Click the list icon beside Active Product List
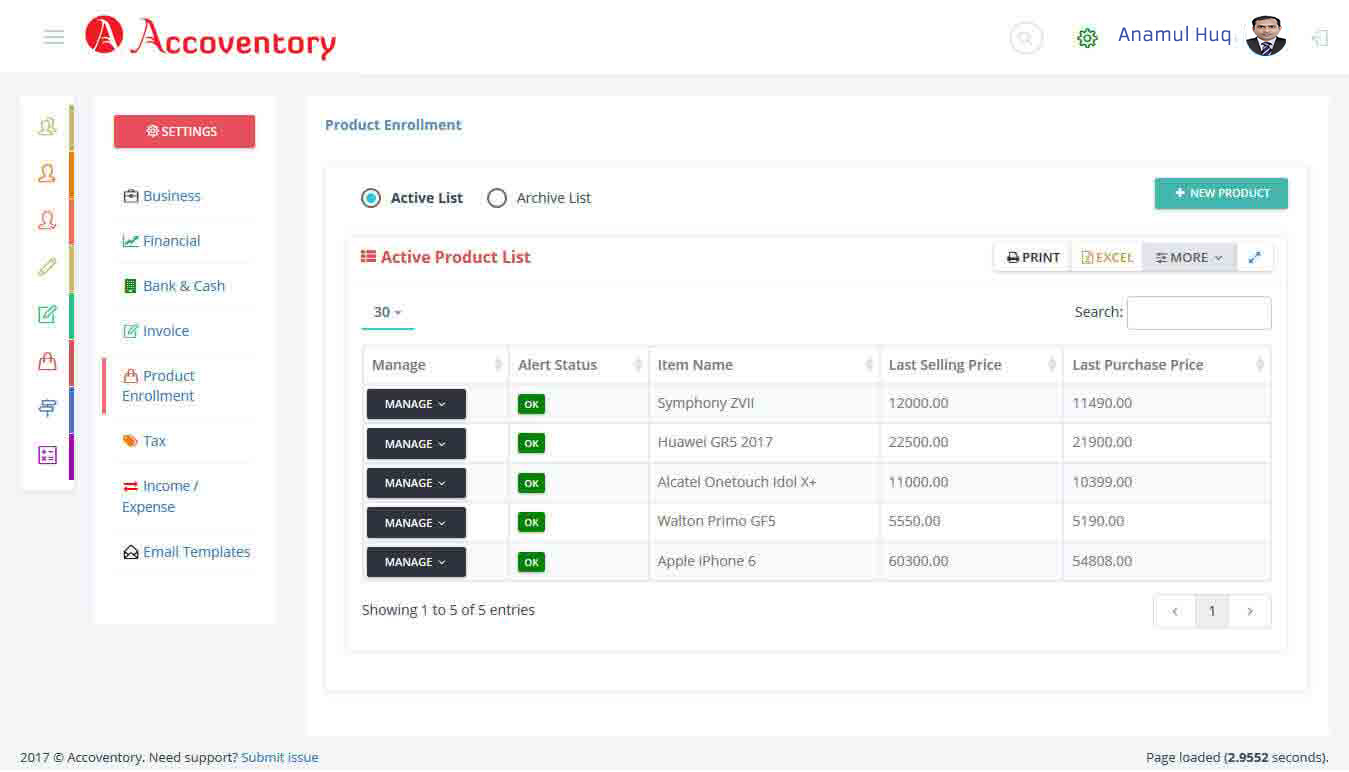 tap(368, 257)
